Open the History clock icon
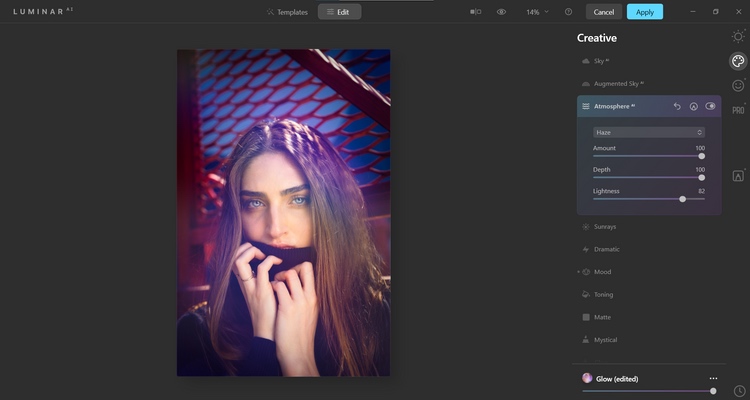 click(739, 391)
